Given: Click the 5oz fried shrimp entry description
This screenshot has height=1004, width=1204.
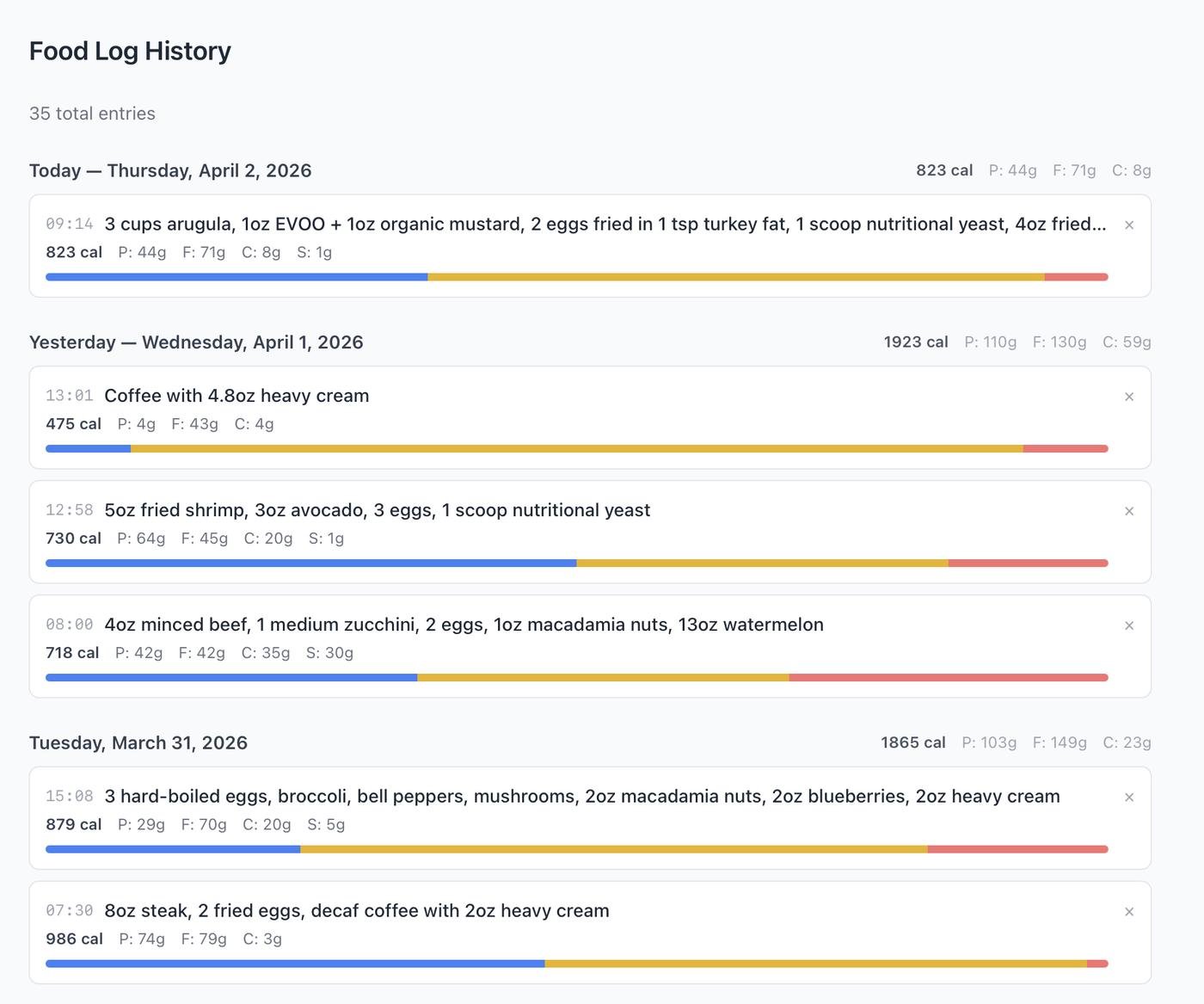Looking at the screenshot, I should [377, 510].
